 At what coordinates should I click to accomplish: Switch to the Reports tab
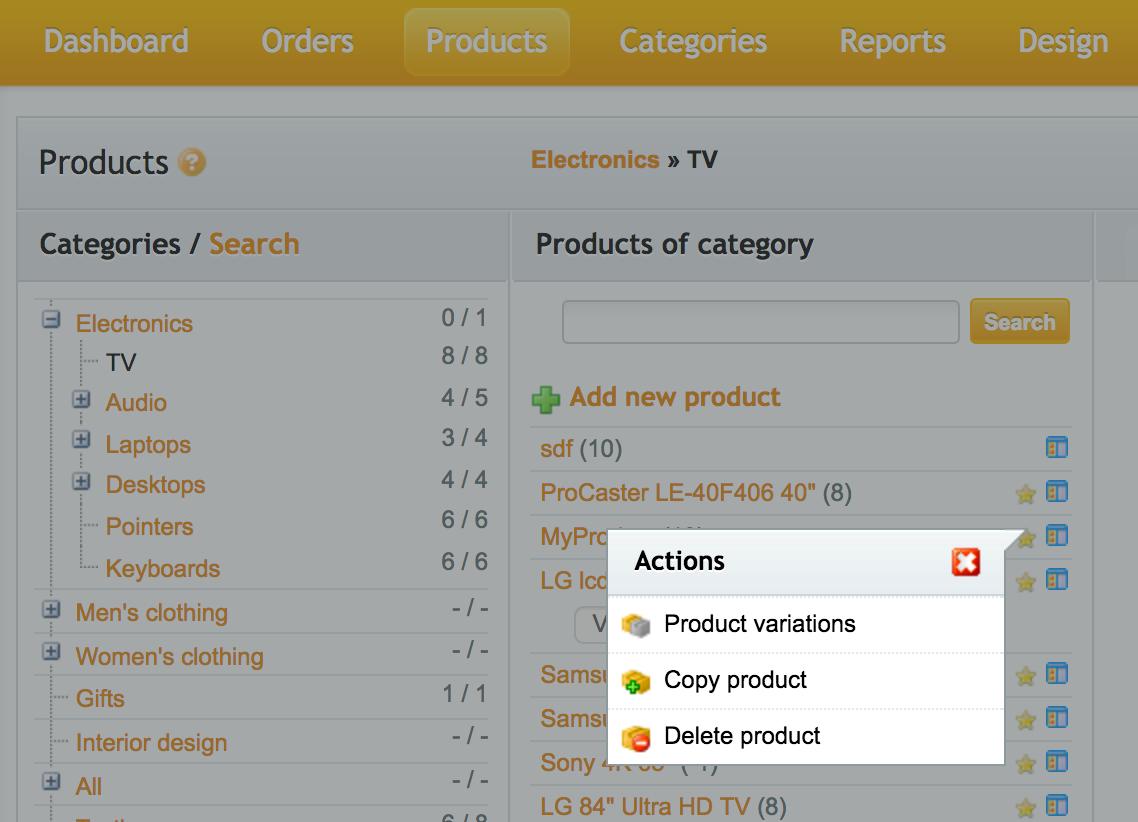coord(892,42)
